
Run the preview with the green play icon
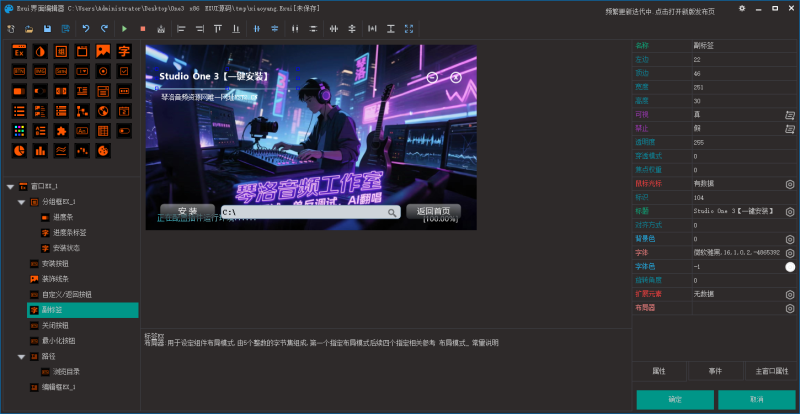pos(124,29)
